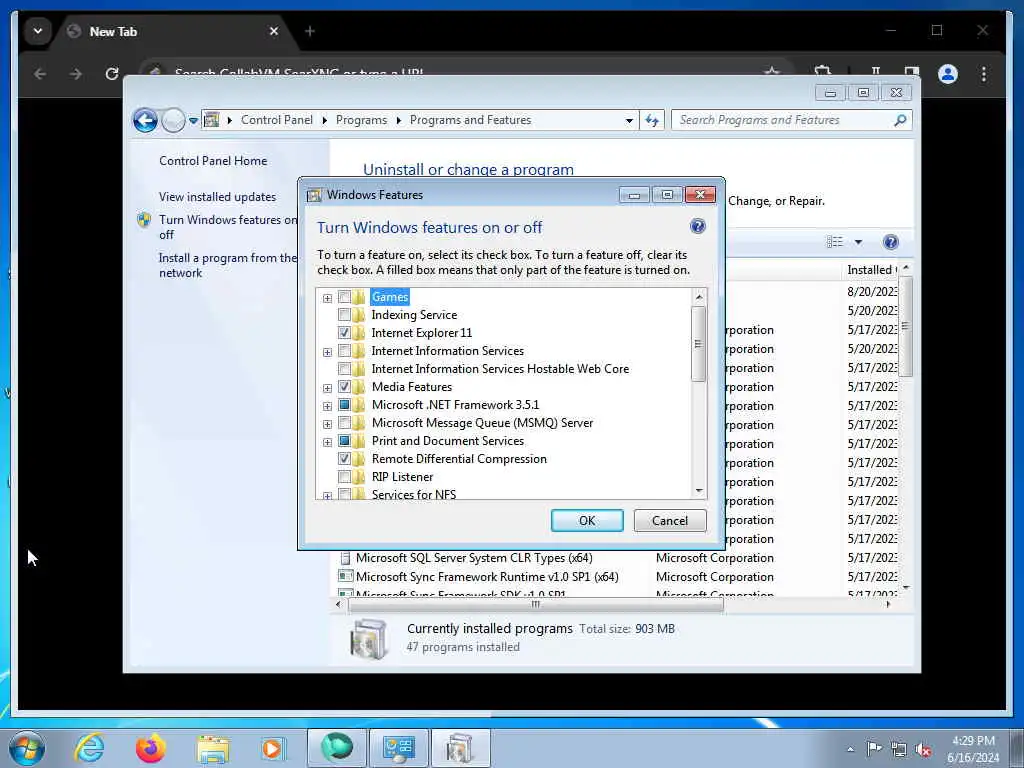1024x768 pixels.
Task: Close the New Tab tab
Action: point(274,31)
